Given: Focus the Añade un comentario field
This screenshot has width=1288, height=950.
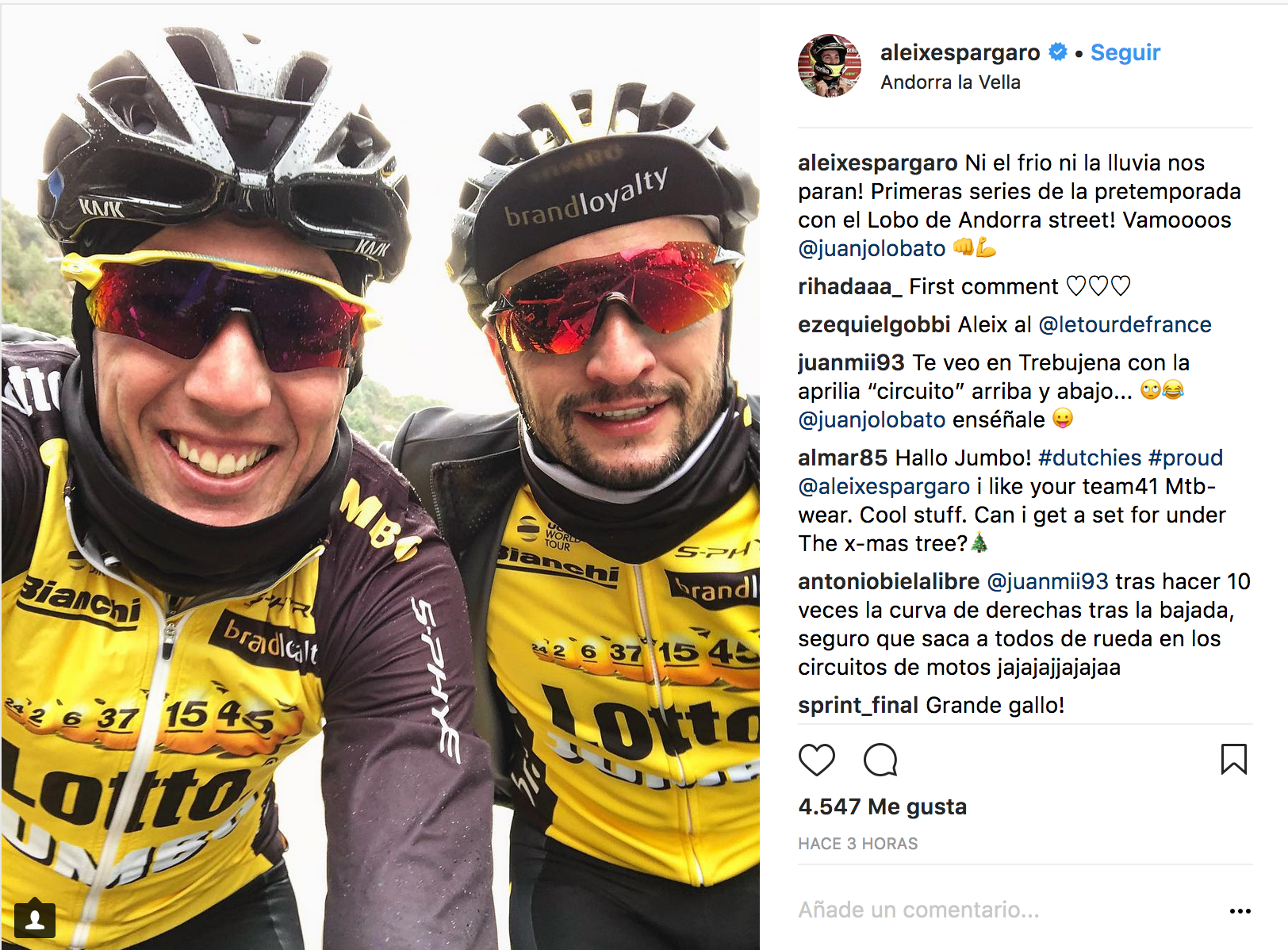Looking at the screenshot, I should [1007, 910].
